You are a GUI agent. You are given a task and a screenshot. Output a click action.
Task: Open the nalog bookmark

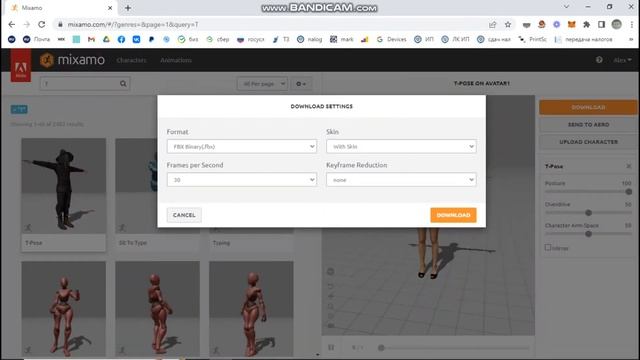pos(309,39)
